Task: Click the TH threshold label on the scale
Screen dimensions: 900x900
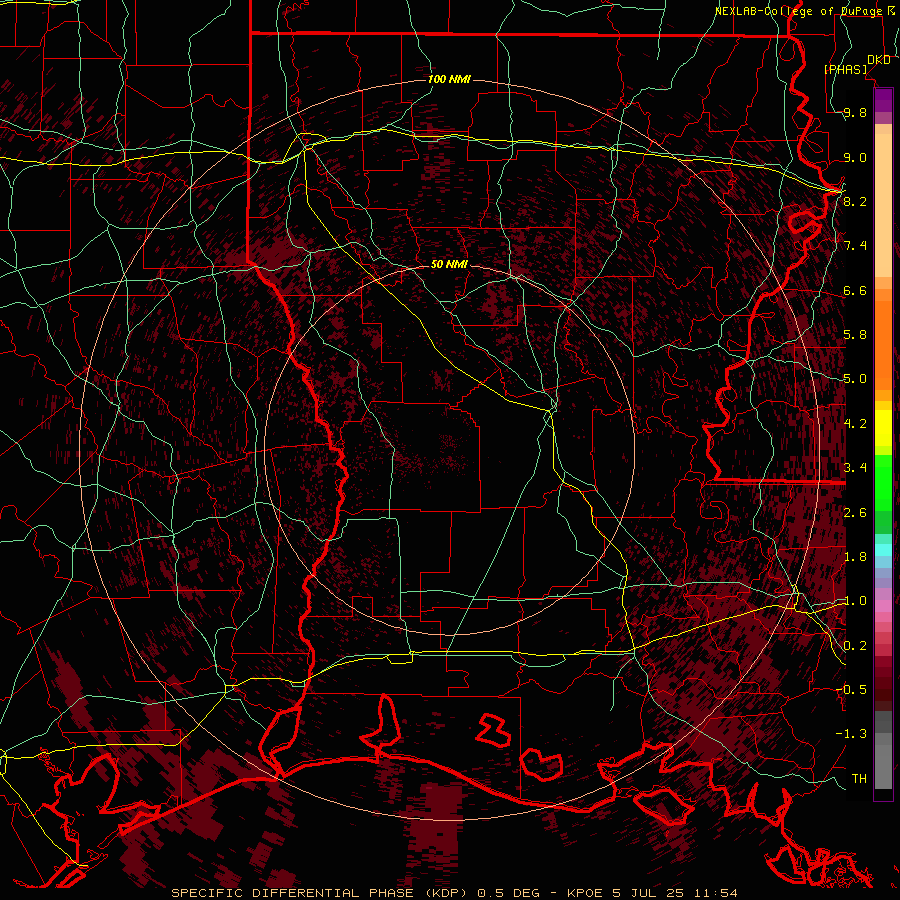Action: tap(859, 778)
